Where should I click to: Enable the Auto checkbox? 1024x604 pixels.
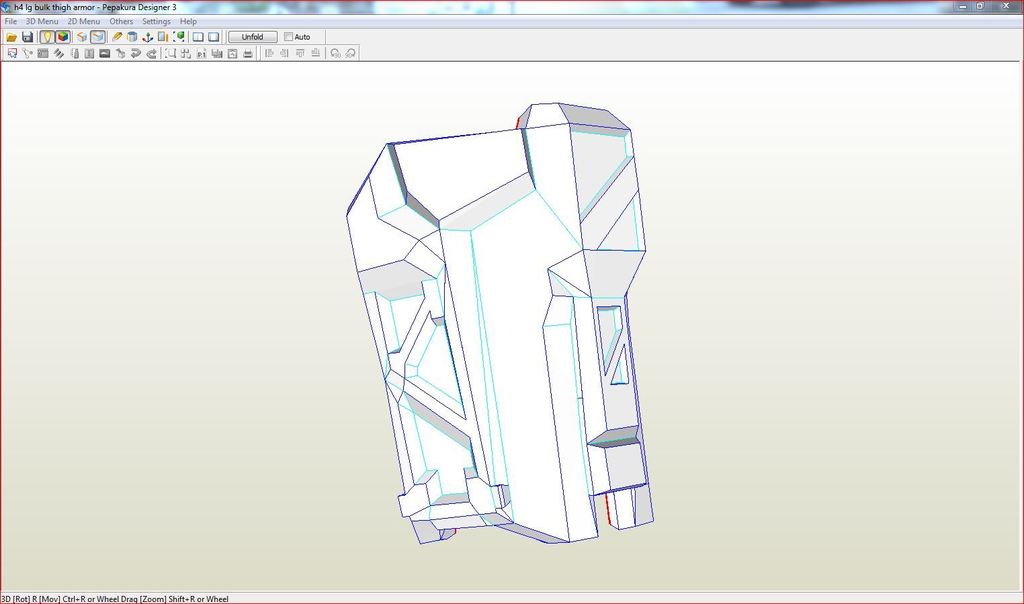point(289,37)
